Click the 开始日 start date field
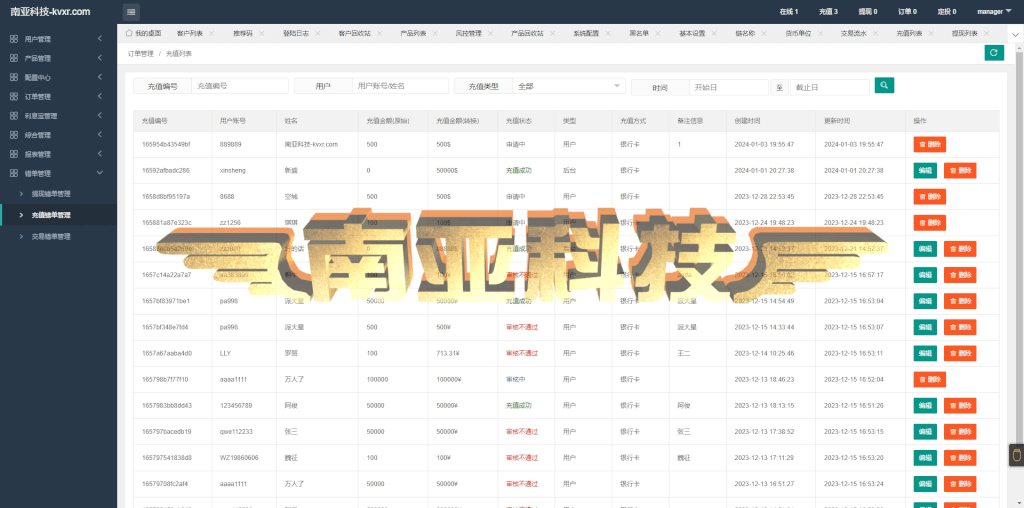 click(x=728, y=87)
